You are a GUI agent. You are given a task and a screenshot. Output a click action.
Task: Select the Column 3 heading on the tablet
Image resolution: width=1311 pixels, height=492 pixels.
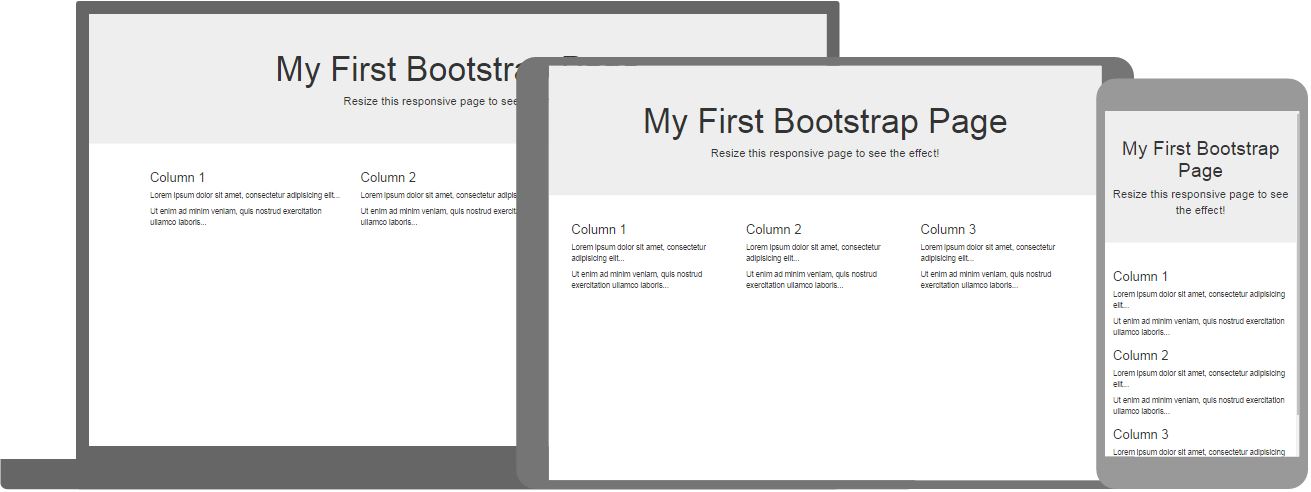click(x=947, y=230)
